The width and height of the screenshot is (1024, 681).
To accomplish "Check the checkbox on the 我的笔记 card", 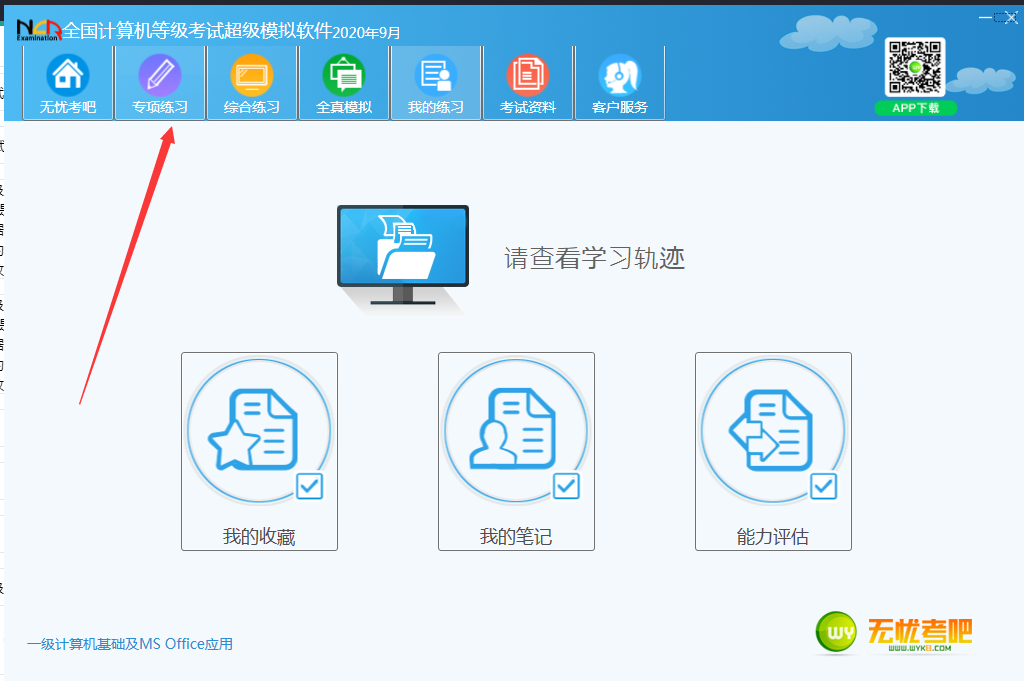I will pyautogui.click(x=566, y=487).
